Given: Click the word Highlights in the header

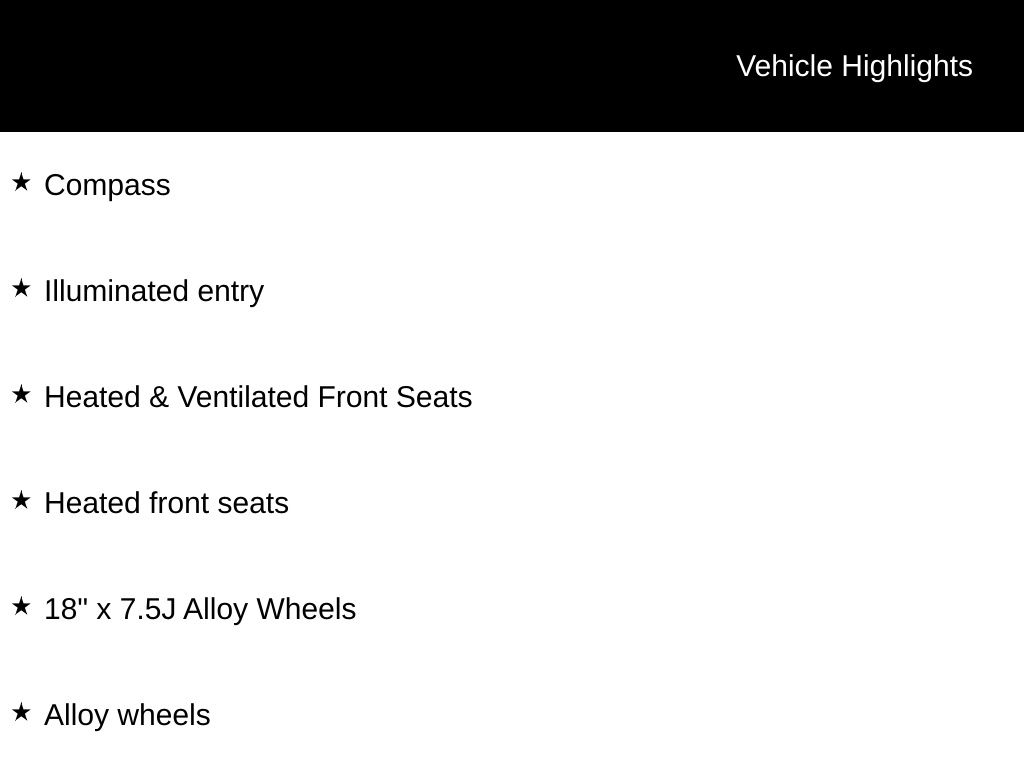Looking at the screenshot, I should (906, 66).
